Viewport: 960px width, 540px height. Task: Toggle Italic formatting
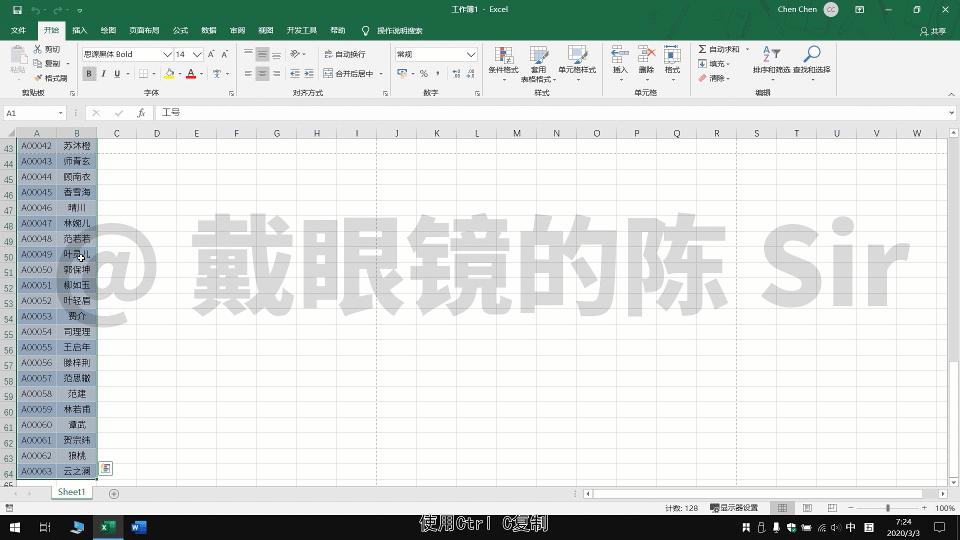point(103,73)
